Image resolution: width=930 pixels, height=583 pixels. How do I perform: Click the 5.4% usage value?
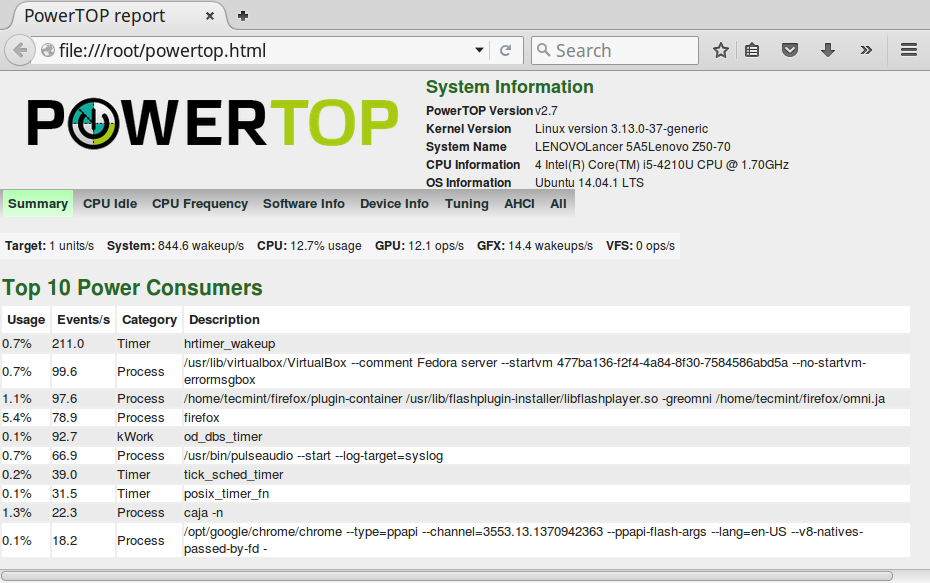[17, 418]
